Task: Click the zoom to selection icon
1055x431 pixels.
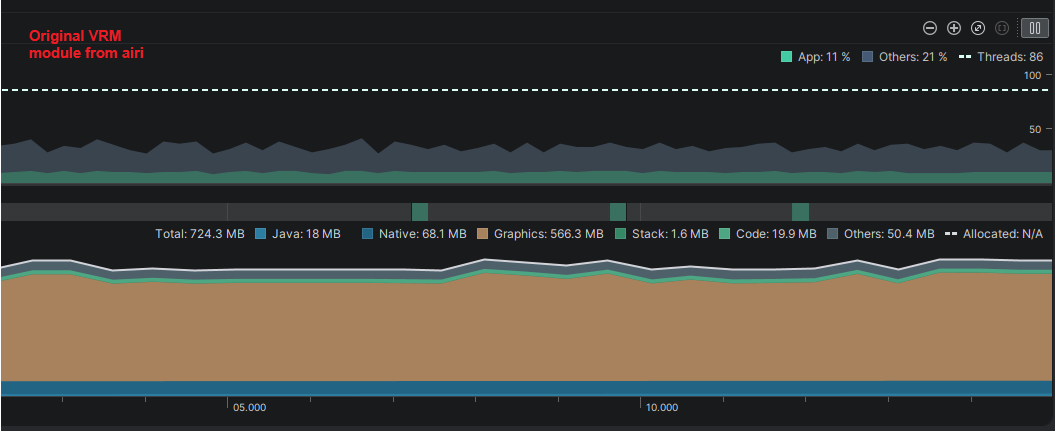Action: tap(1001, 28)
